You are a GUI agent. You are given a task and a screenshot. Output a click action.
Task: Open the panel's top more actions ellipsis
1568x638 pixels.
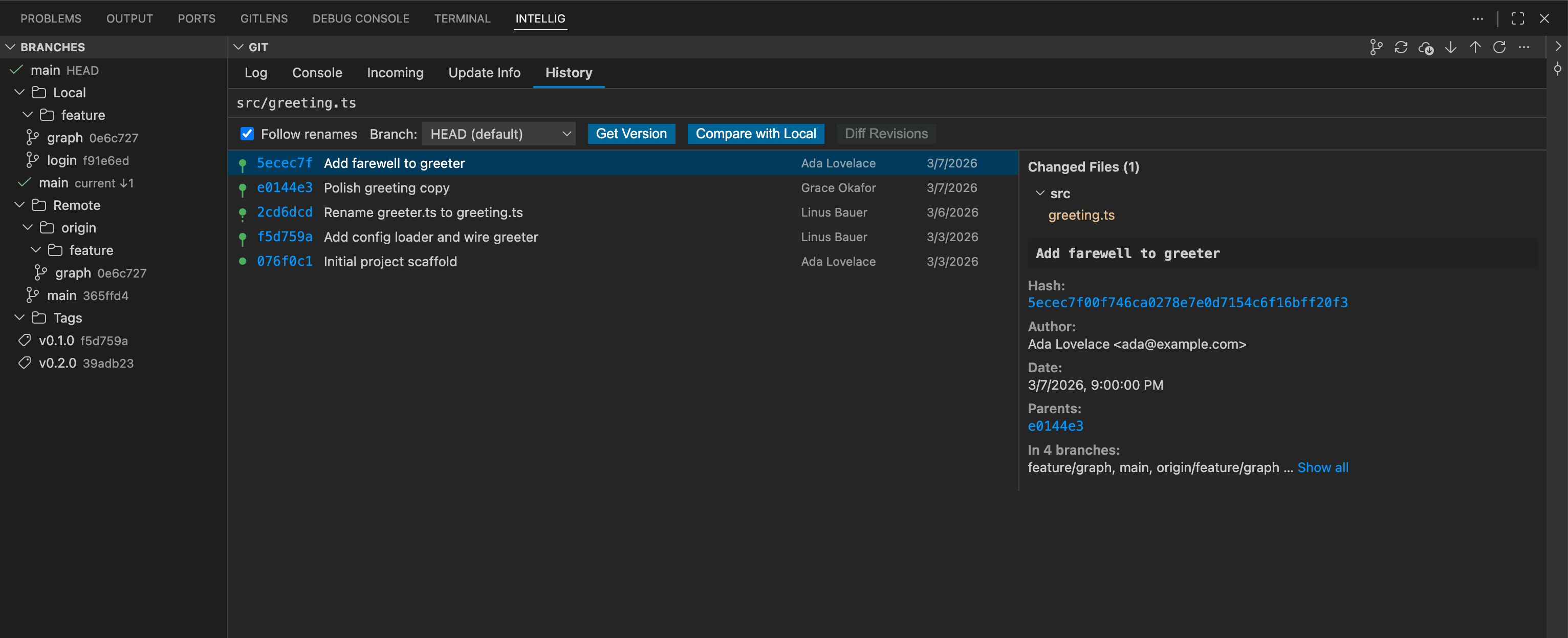pyautogui.click(x=1477, y=18)
